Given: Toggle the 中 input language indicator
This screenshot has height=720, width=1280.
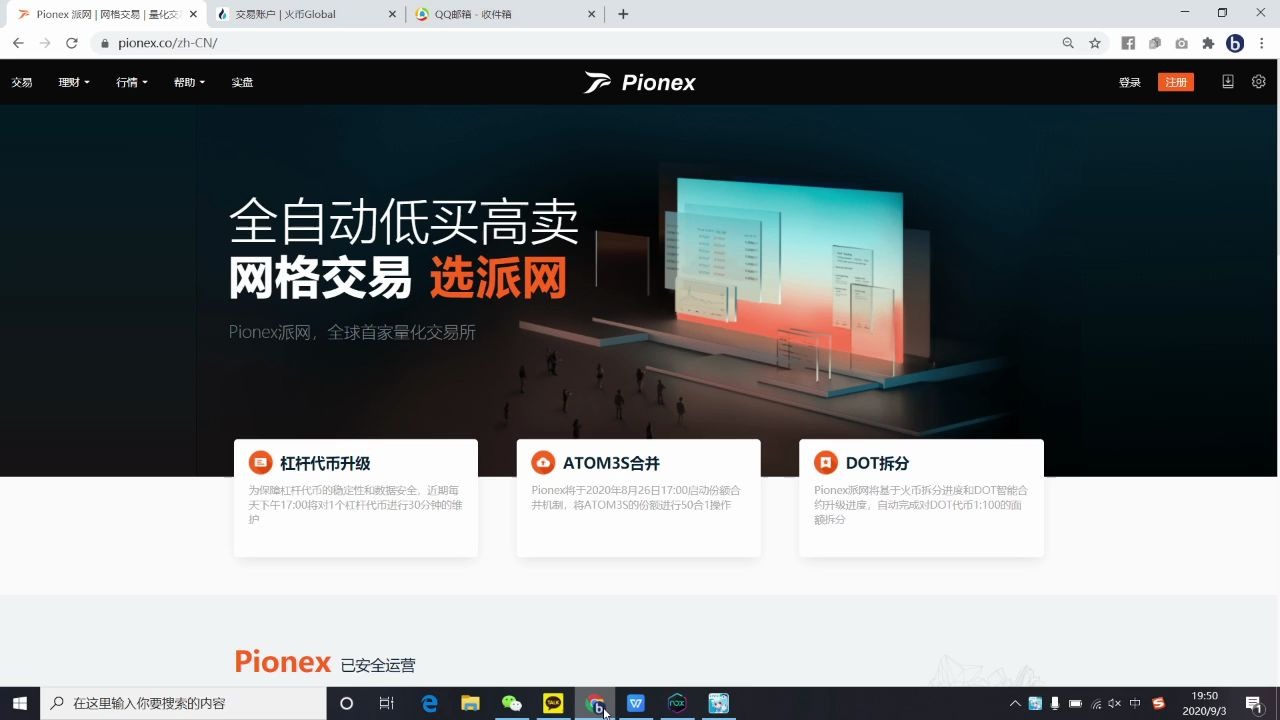Looking at the screenshot, I should click(x=1135, y=703).
